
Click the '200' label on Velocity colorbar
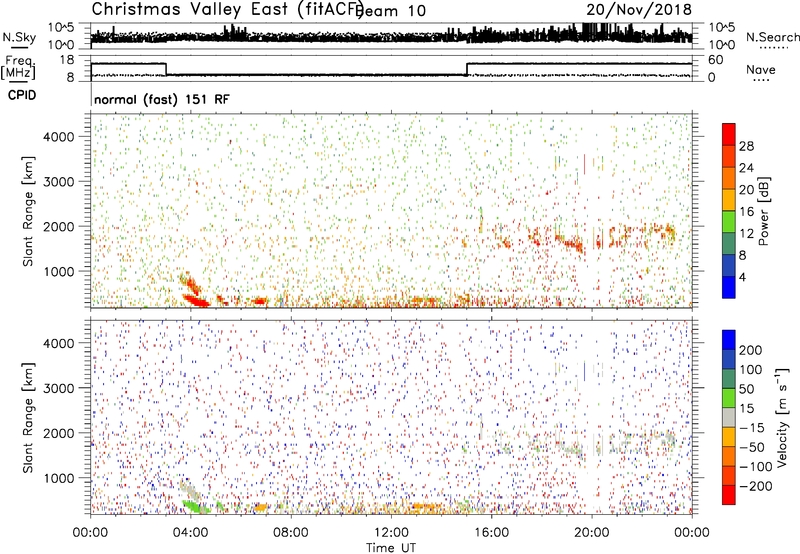(751, 350)
